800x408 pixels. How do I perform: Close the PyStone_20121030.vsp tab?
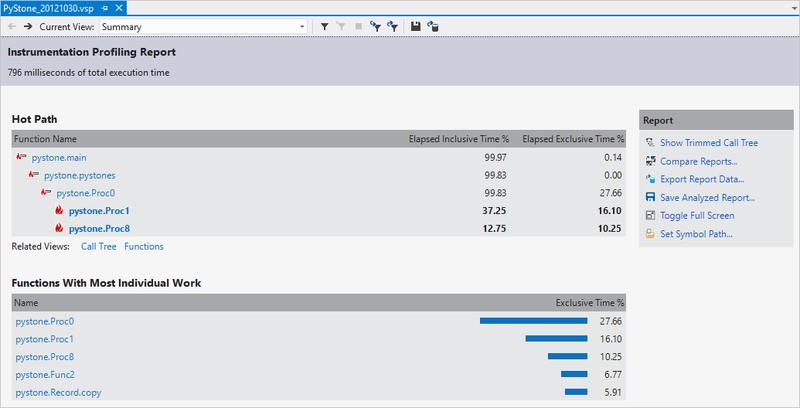point(119,8)
